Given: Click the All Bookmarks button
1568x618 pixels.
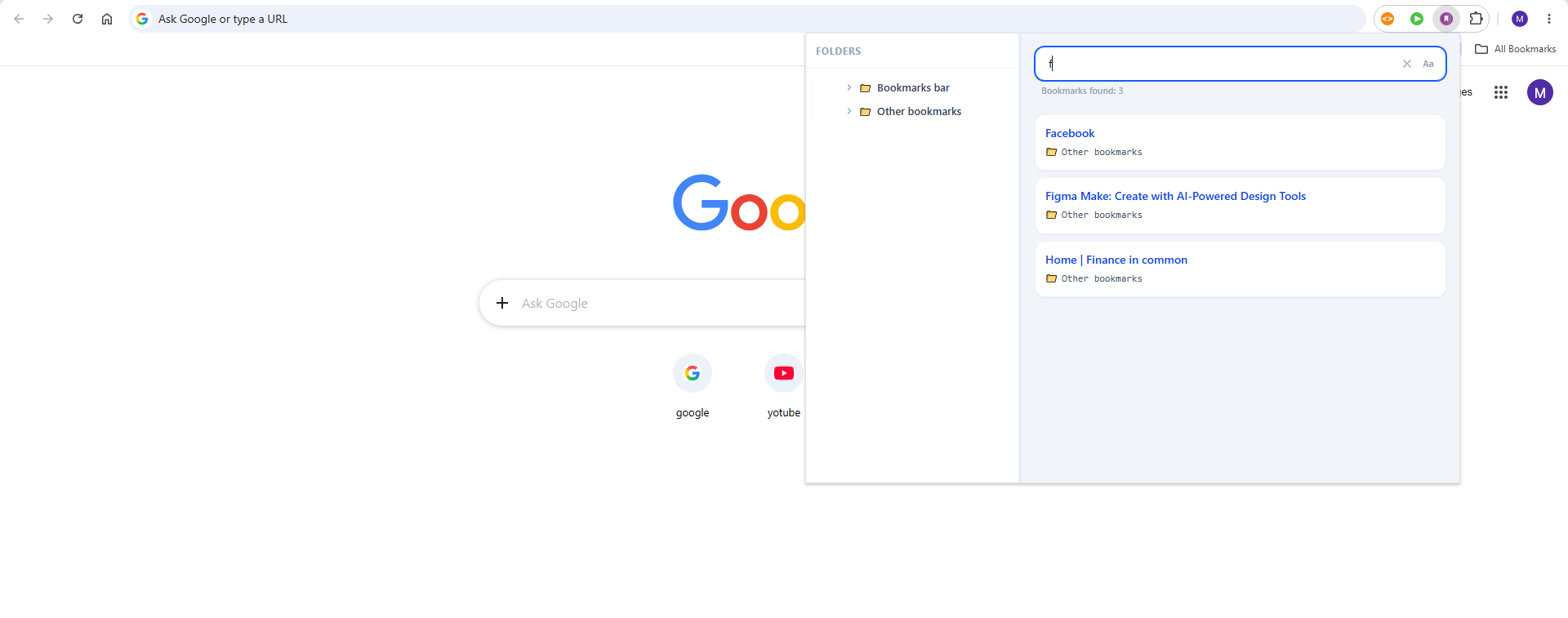Looking at the screenshot, I should [x=1516, y=49].
